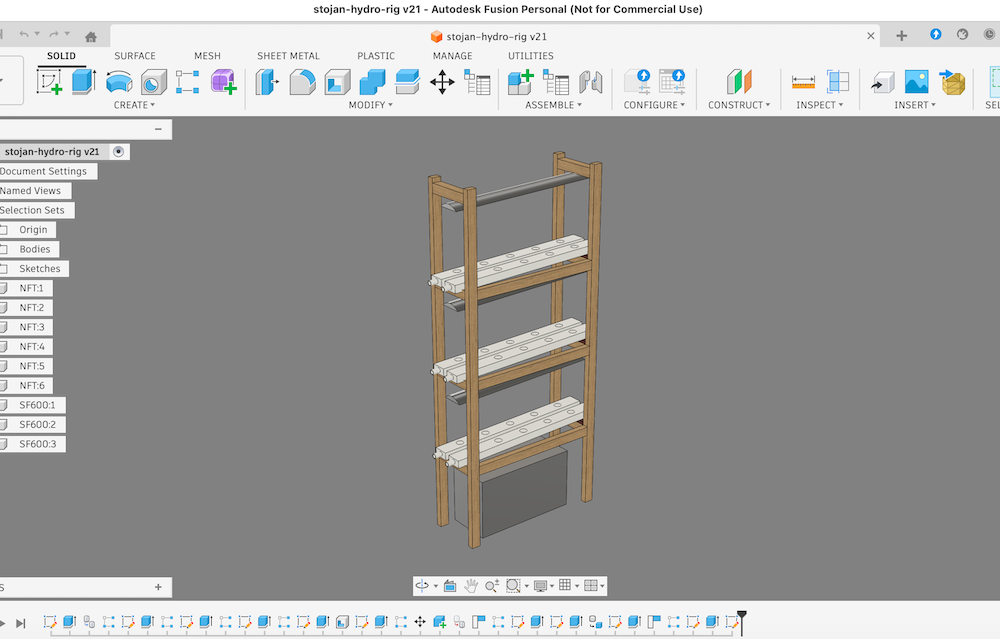Click the Insert Canvas picture icon
The width and height of the screenshot is (1000, 639).
tap(917, 82)
